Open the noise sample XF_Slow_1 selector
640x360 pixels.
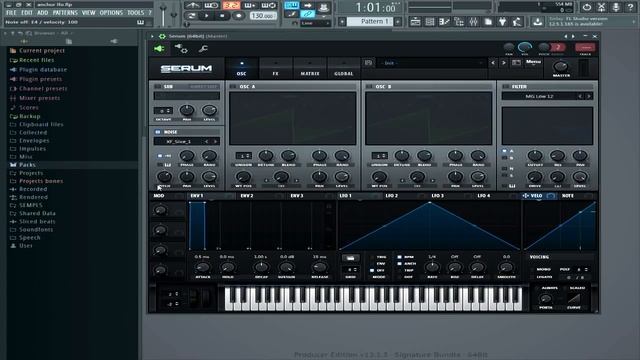click(179, 142)
